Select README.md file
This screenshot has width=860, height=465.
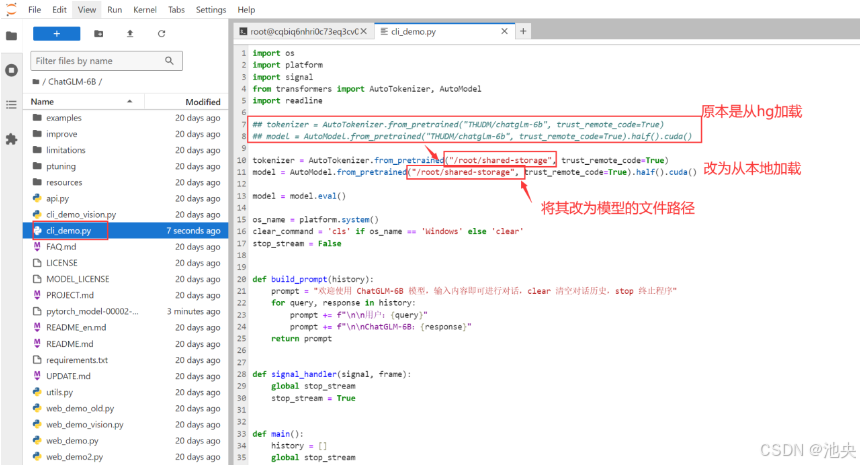click(126, 344)
